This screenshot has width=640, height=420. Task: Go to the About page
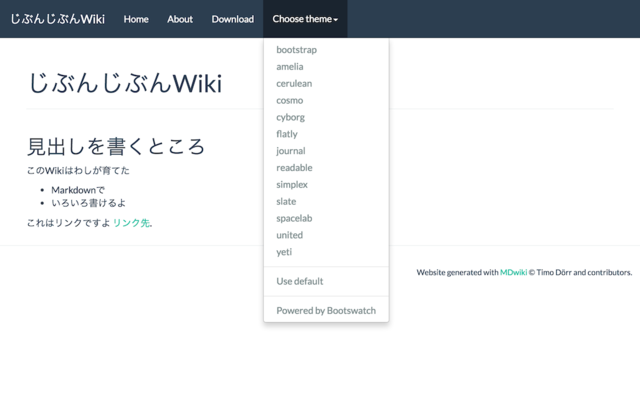[x=180, y=19]
